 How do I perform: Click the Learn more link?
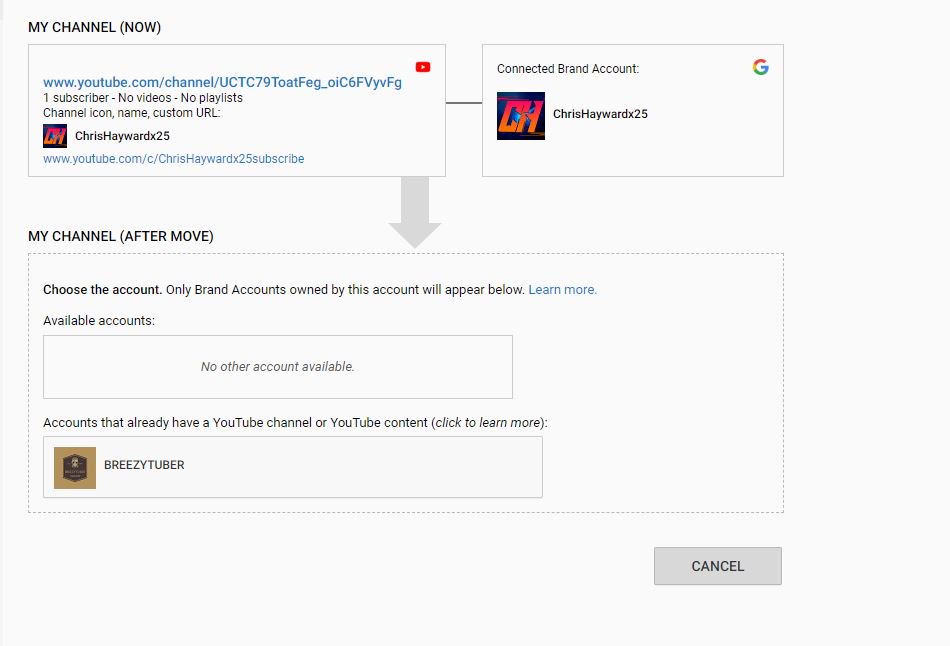[562, 290]
